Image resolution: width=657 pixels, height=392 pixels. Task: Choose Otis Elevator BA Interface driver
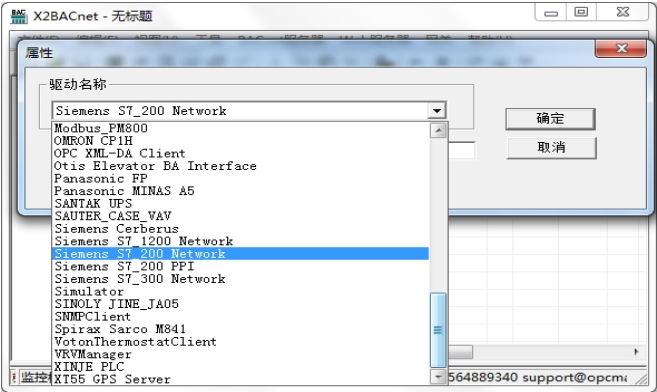click(x=241, y=165)
